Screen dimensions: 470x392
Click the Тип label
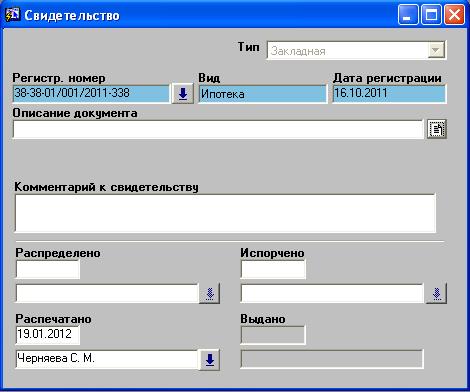249,47
